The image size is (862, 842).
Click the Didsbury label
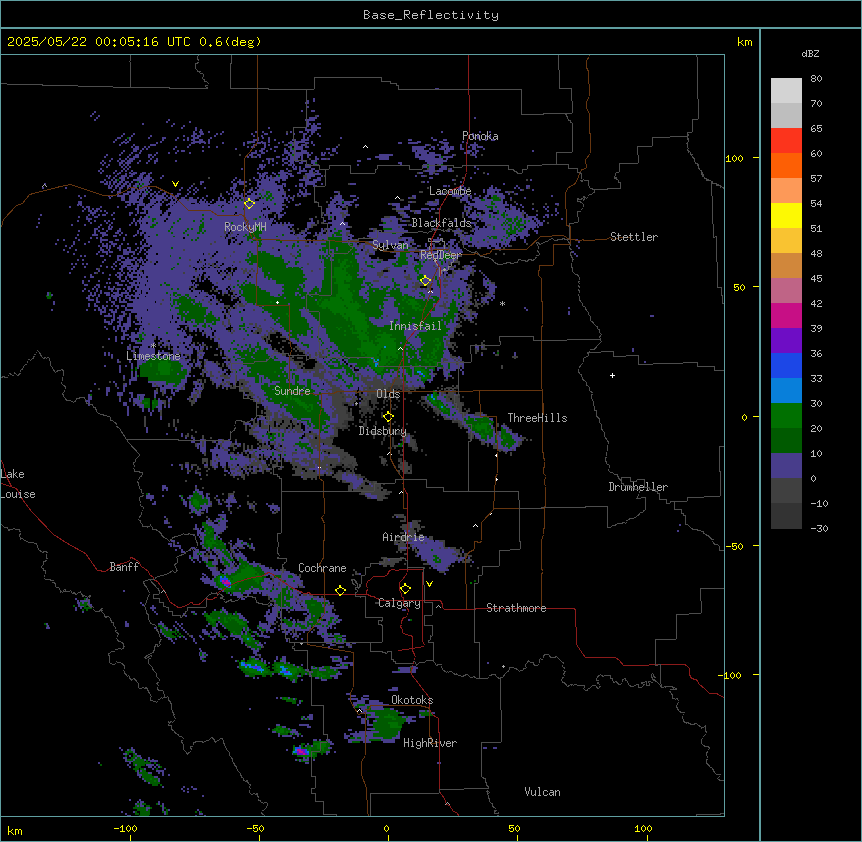pyautogui.click(x=383, y=431)
